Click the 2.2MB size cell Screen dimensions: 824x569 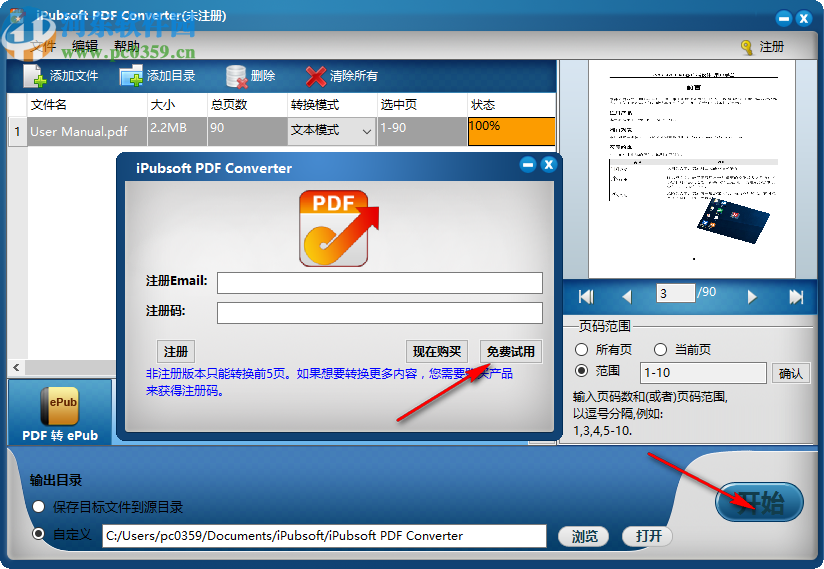[177, 131]
